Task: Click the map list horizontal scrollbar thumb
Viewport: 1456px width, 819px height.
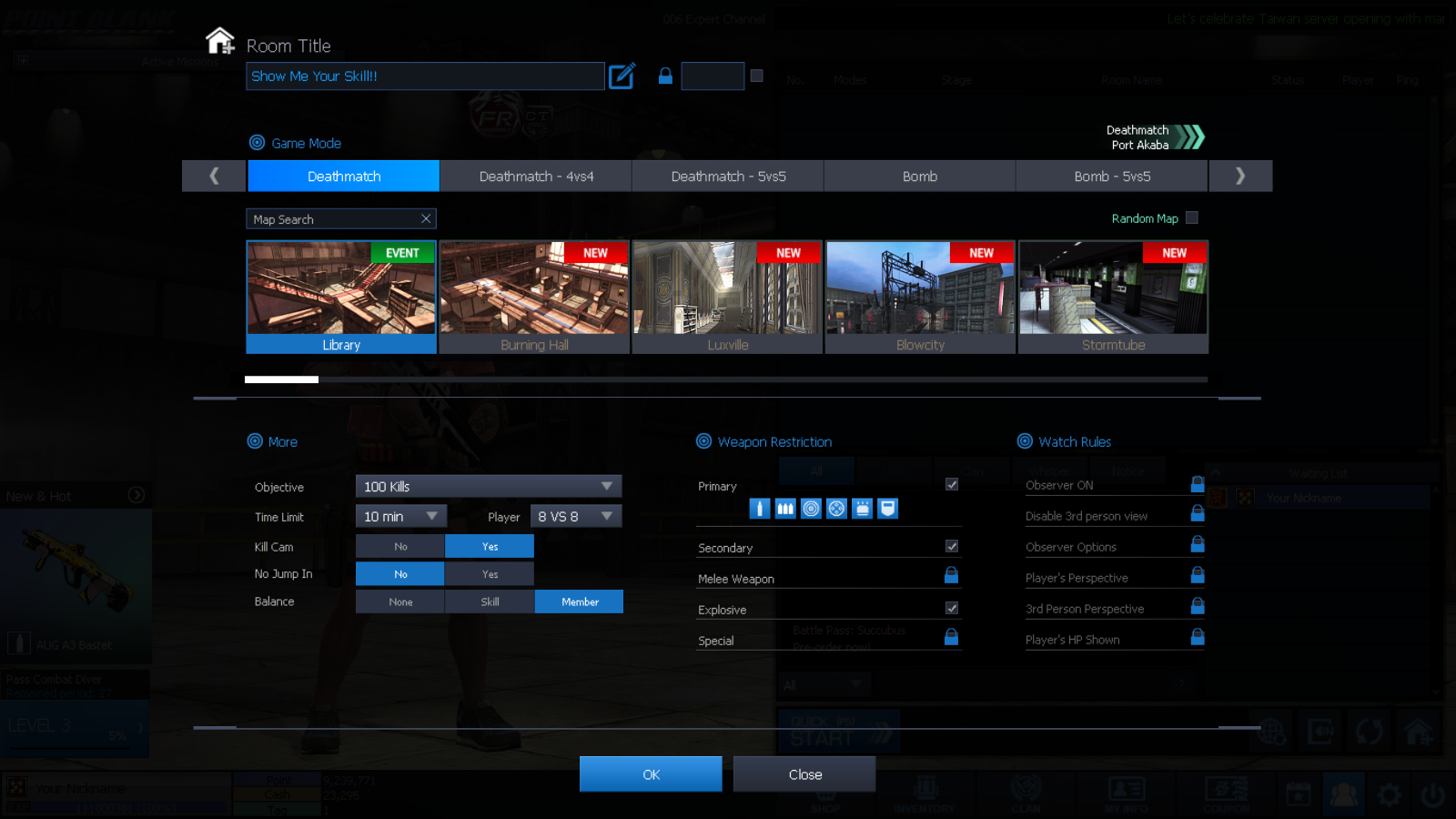Action: (281, 379)
